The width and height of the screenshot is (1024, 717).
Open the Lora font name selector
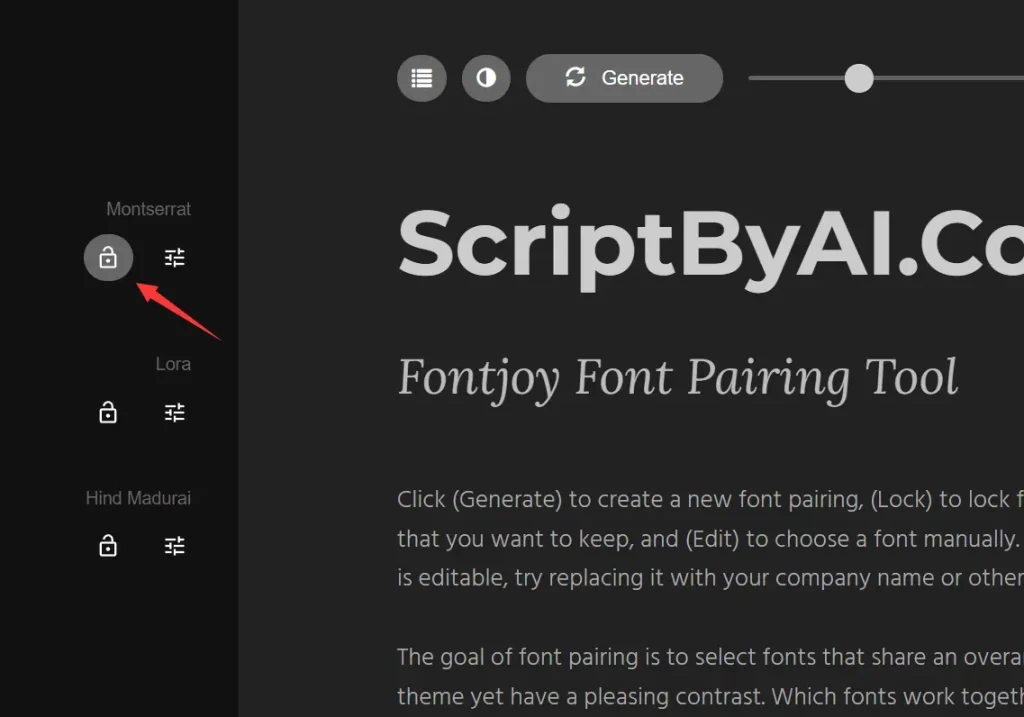tap(173, 364)
